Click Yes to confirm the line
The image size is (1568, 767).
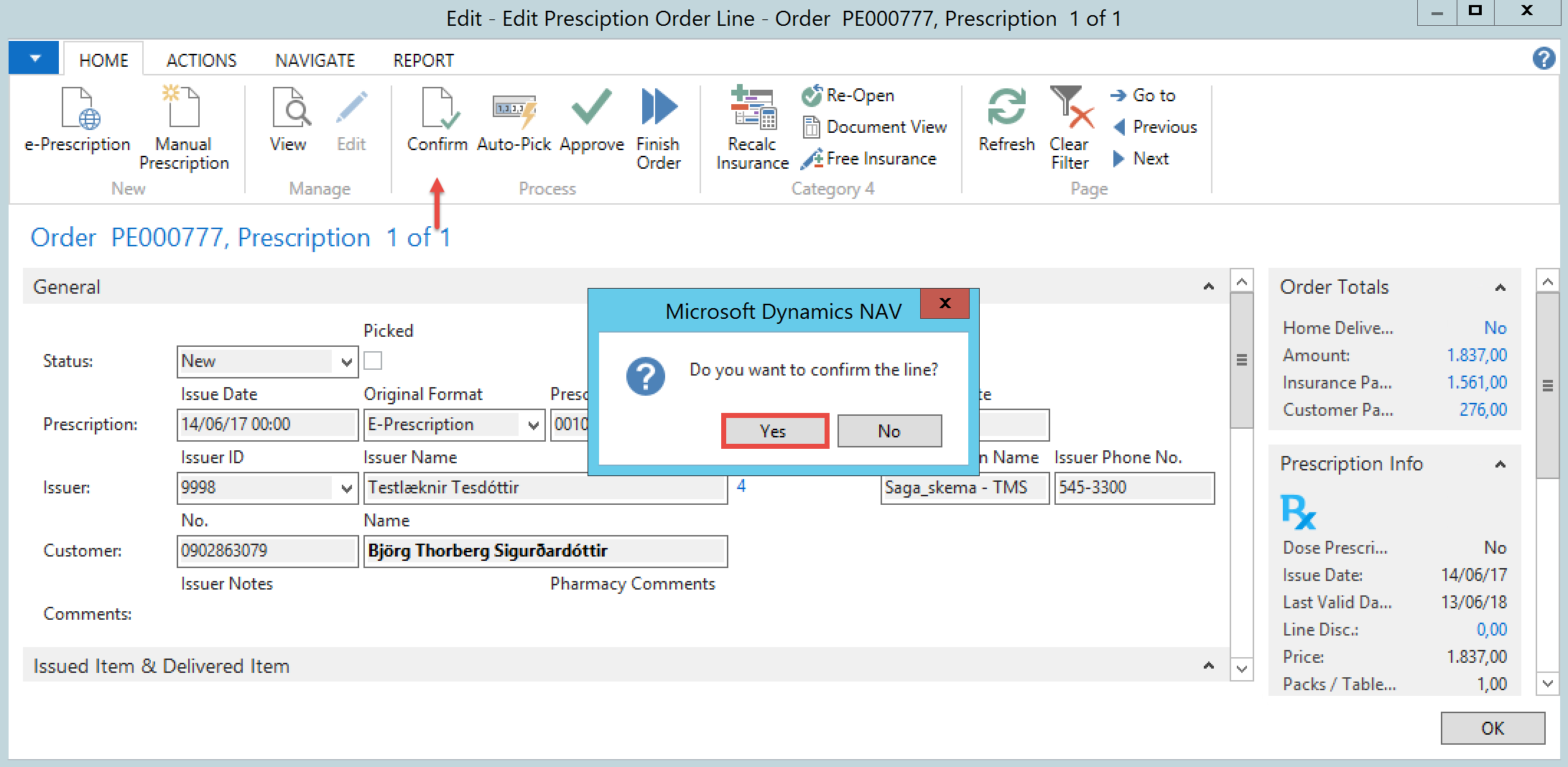[x=774, y=431]
